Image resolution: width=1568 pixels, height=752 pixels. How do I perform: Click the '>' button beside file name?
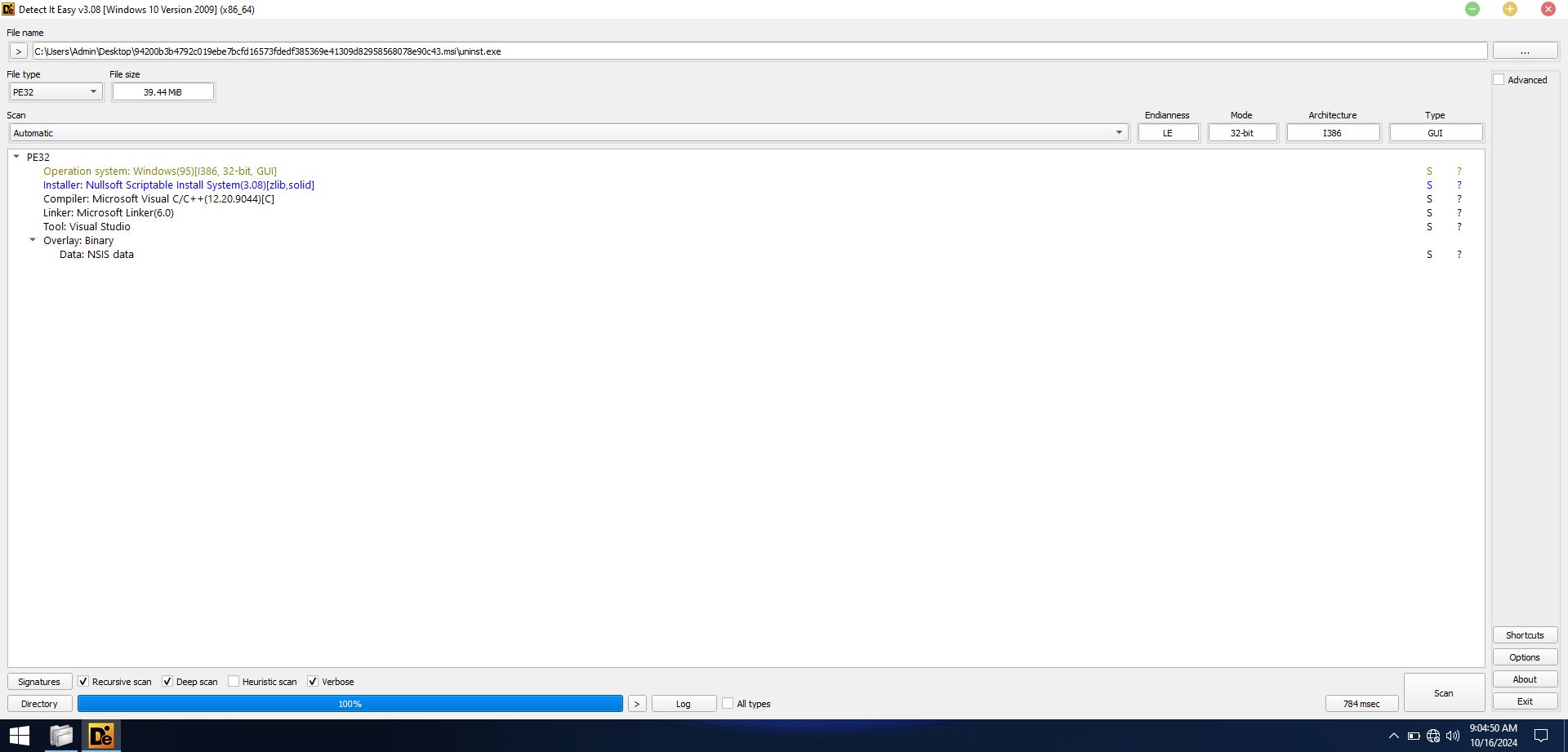tap(18, 51)
